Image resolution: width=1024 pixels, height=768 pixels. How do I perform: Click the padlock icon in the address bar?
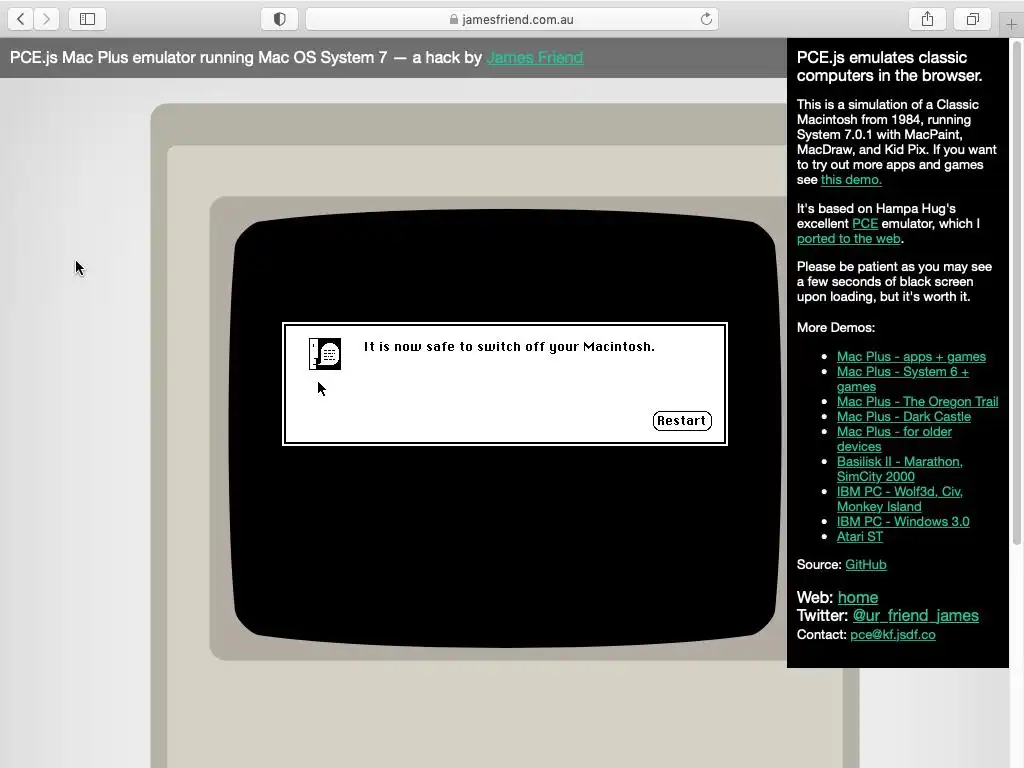click(454, 20)
